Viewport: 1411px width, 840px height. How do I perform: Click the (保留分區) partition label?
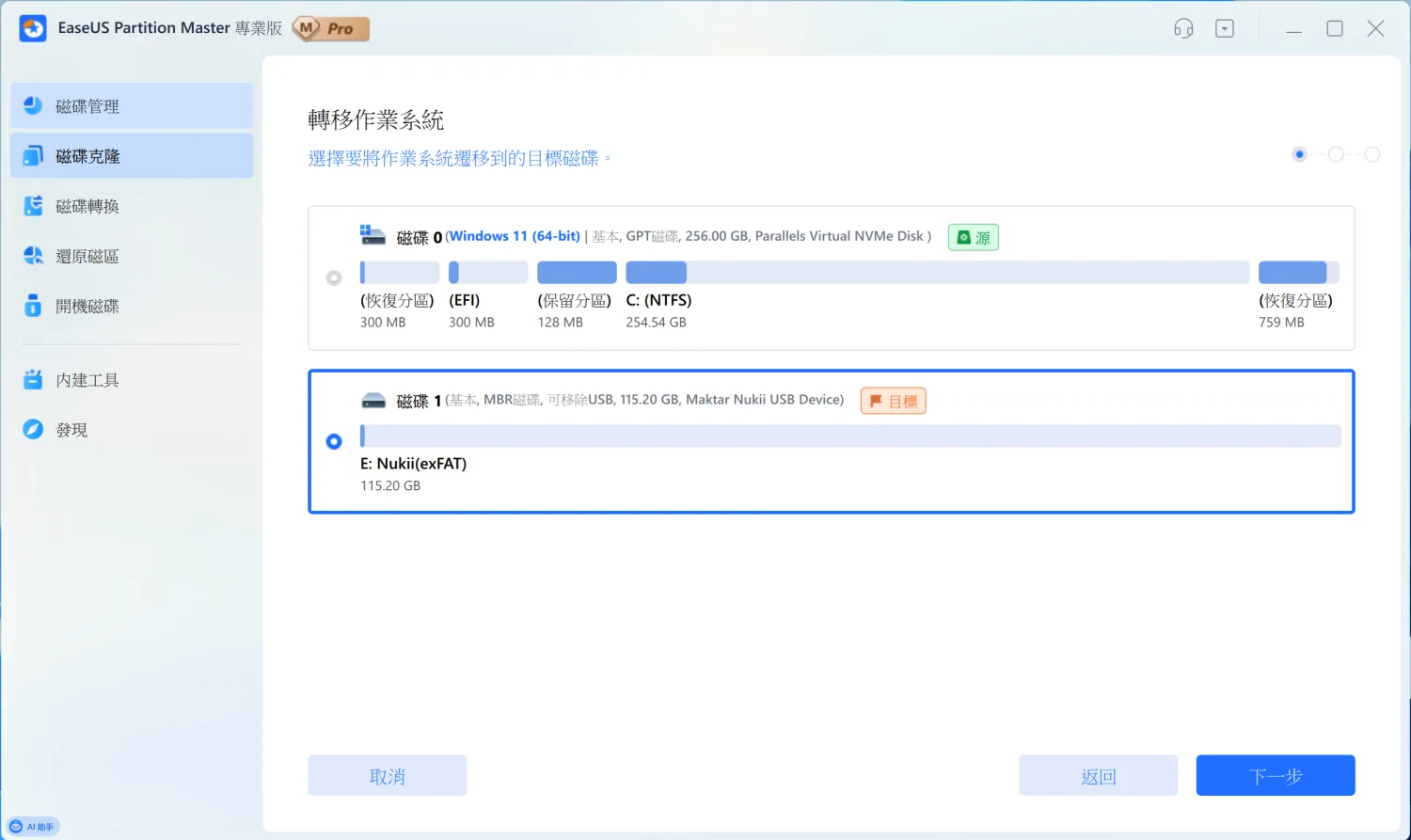coord(575,300)
